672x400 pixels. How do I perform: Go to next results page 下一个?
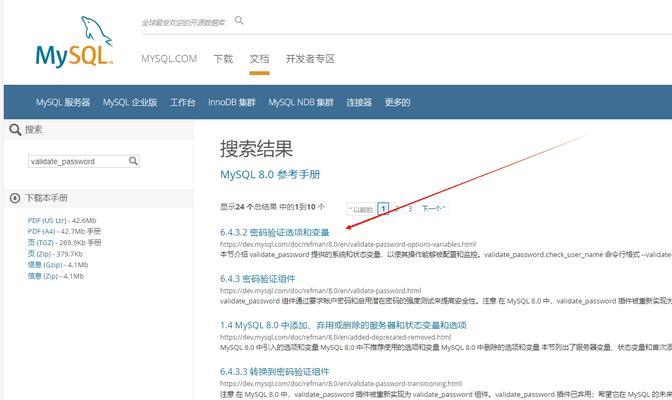(x=433, y=209)
